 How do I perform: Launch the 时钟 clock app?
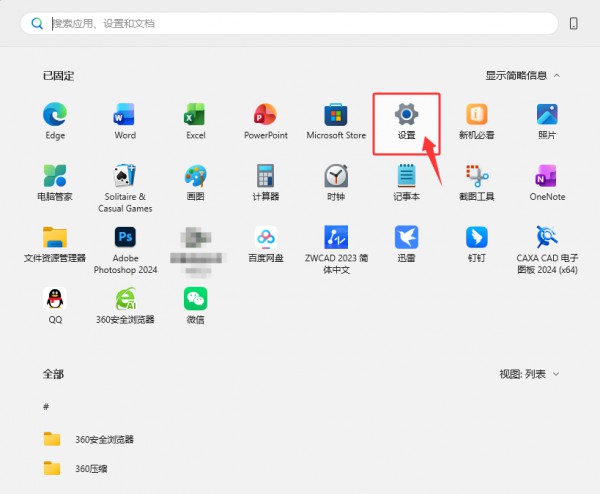point(336,183)
